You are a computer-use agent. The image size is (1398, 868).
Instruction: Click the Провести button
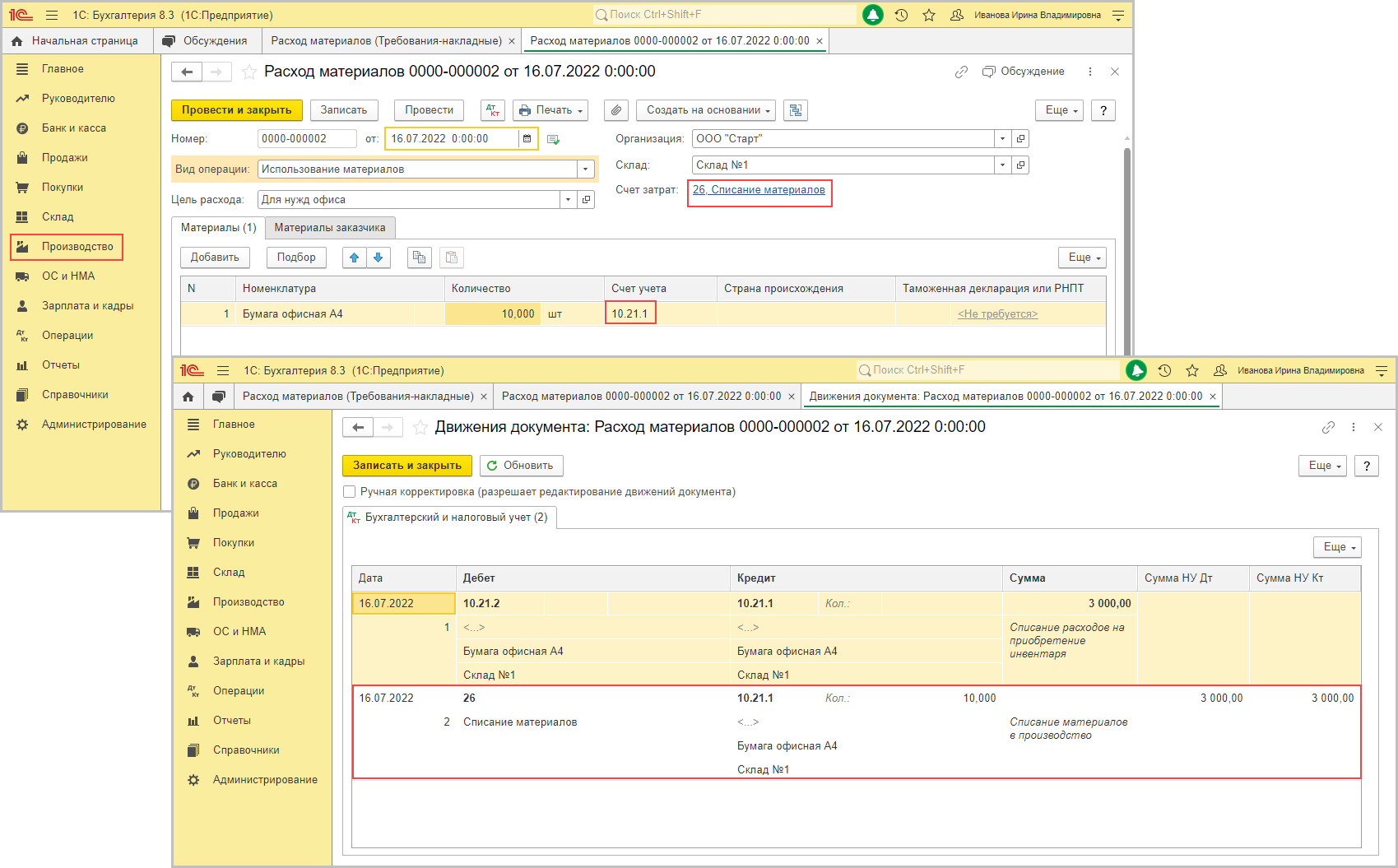point(430,110)
